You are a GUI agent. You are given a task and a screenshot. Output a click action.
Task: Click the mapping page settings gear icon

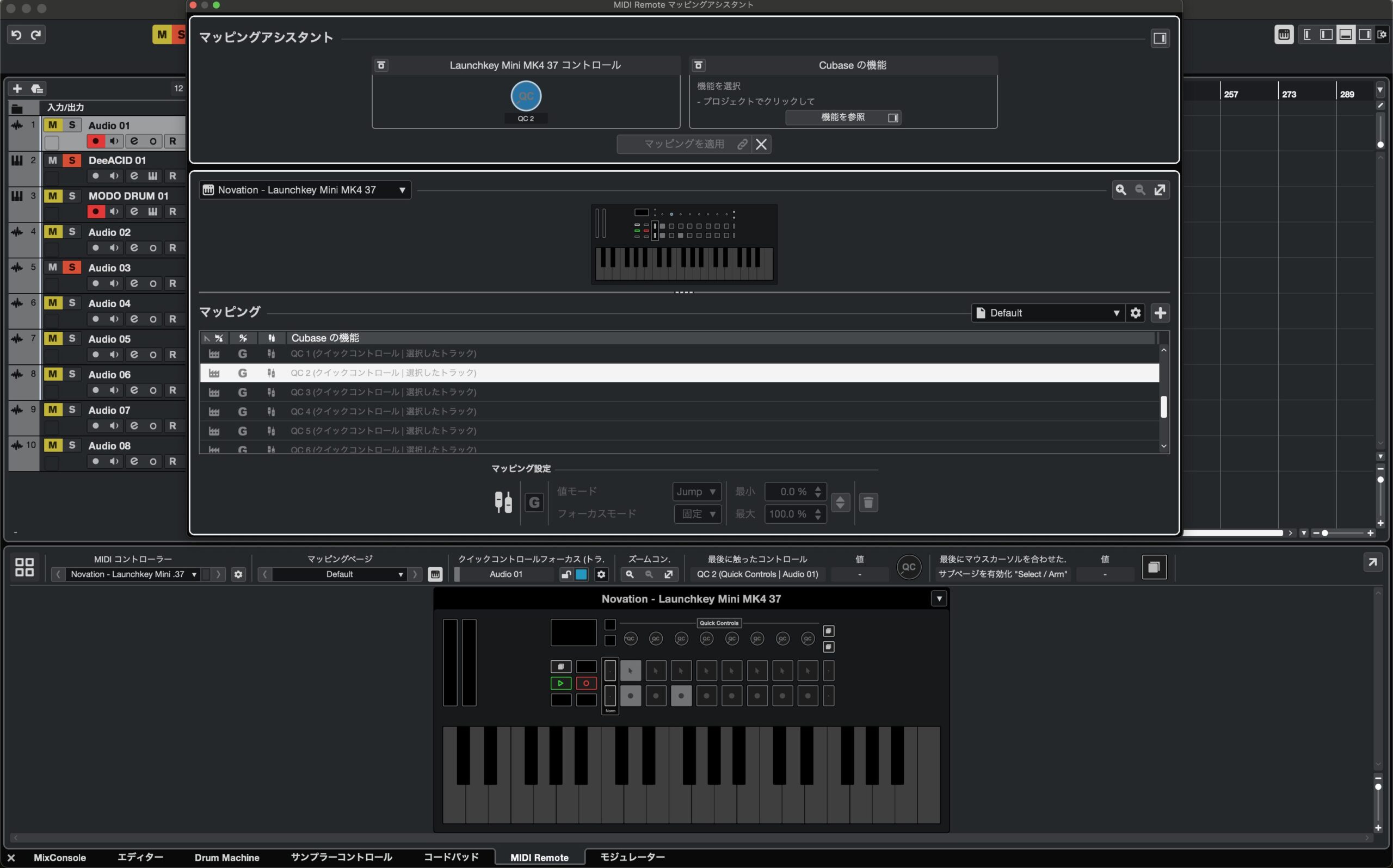click(1135, 313)
